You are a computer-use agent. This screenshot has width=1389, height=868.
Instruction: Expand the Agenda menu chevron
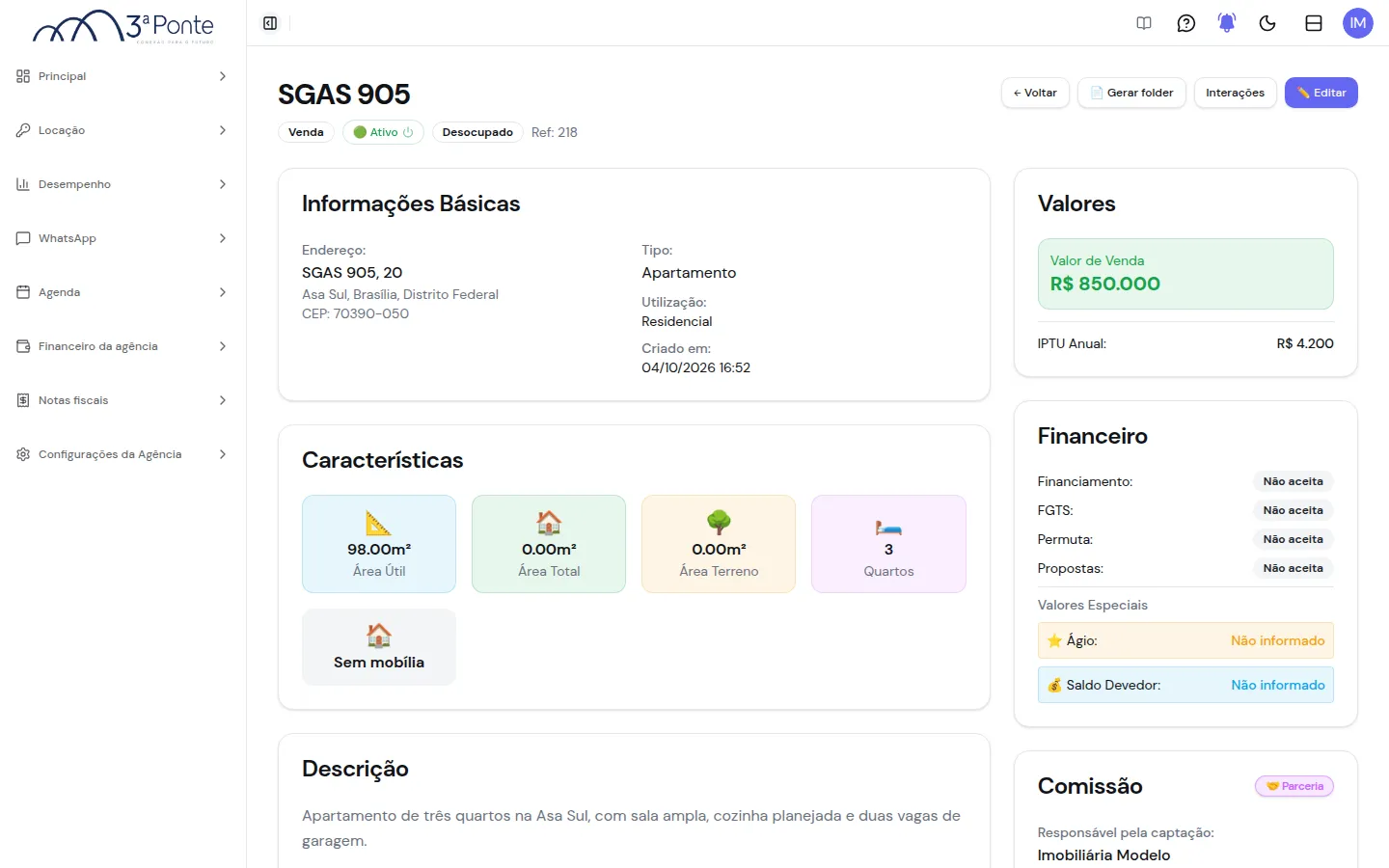coord(223,292)
